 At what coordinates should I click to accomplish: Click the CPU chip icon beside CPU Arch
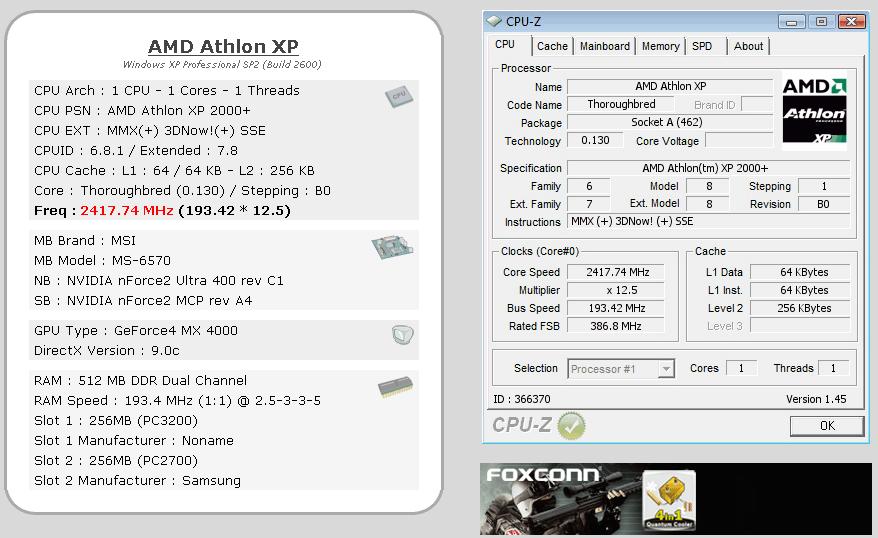point(399,96)
